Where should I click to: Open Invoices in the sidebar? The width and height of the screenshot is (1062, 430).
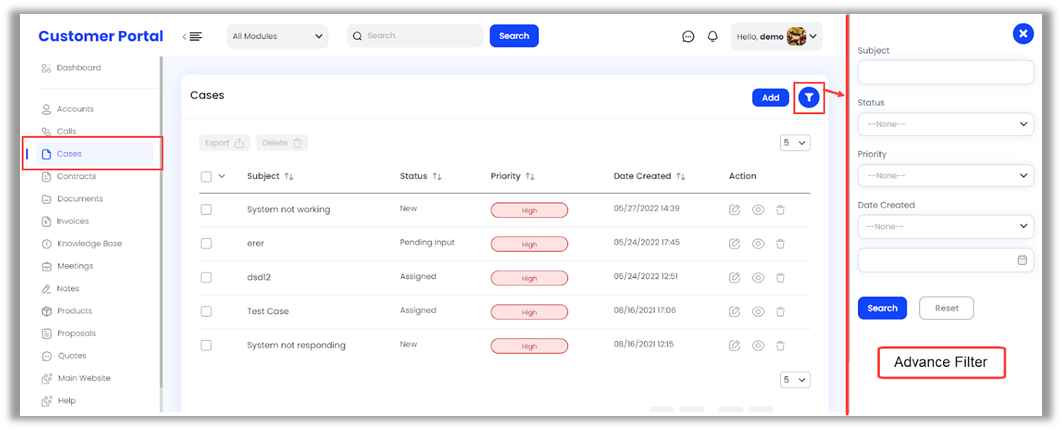73,221
